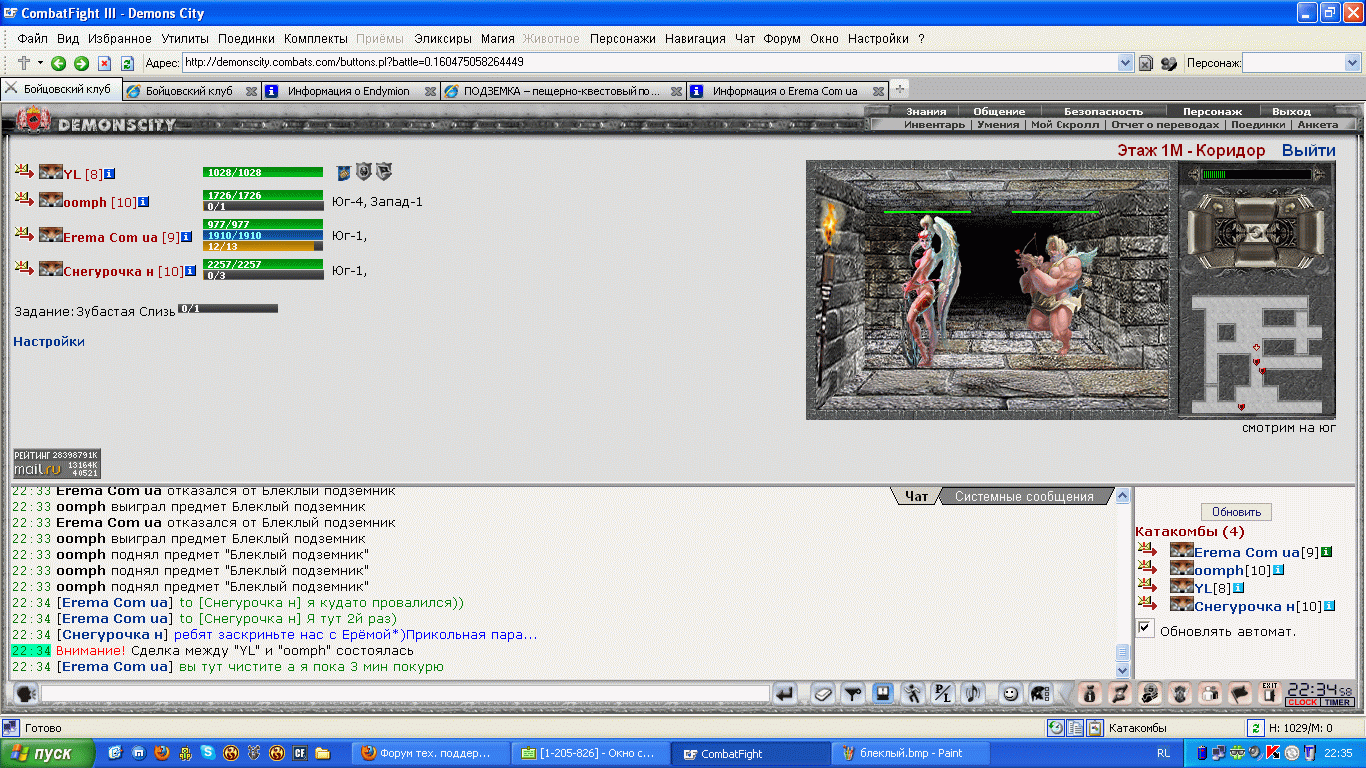Open the Файл menu
This screenshot has width=1366, height=768.
click(x=32, y=39)
